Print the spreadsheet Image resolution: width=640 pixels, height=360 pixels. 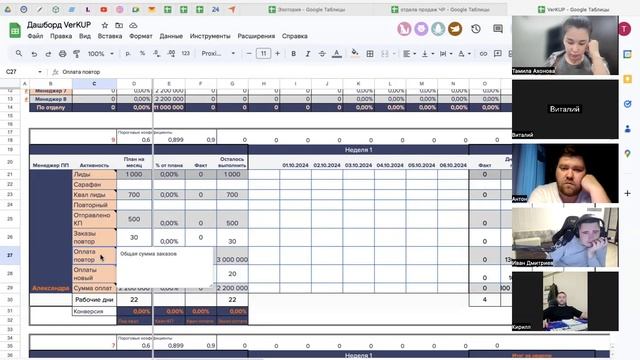(x=62, y=53)
